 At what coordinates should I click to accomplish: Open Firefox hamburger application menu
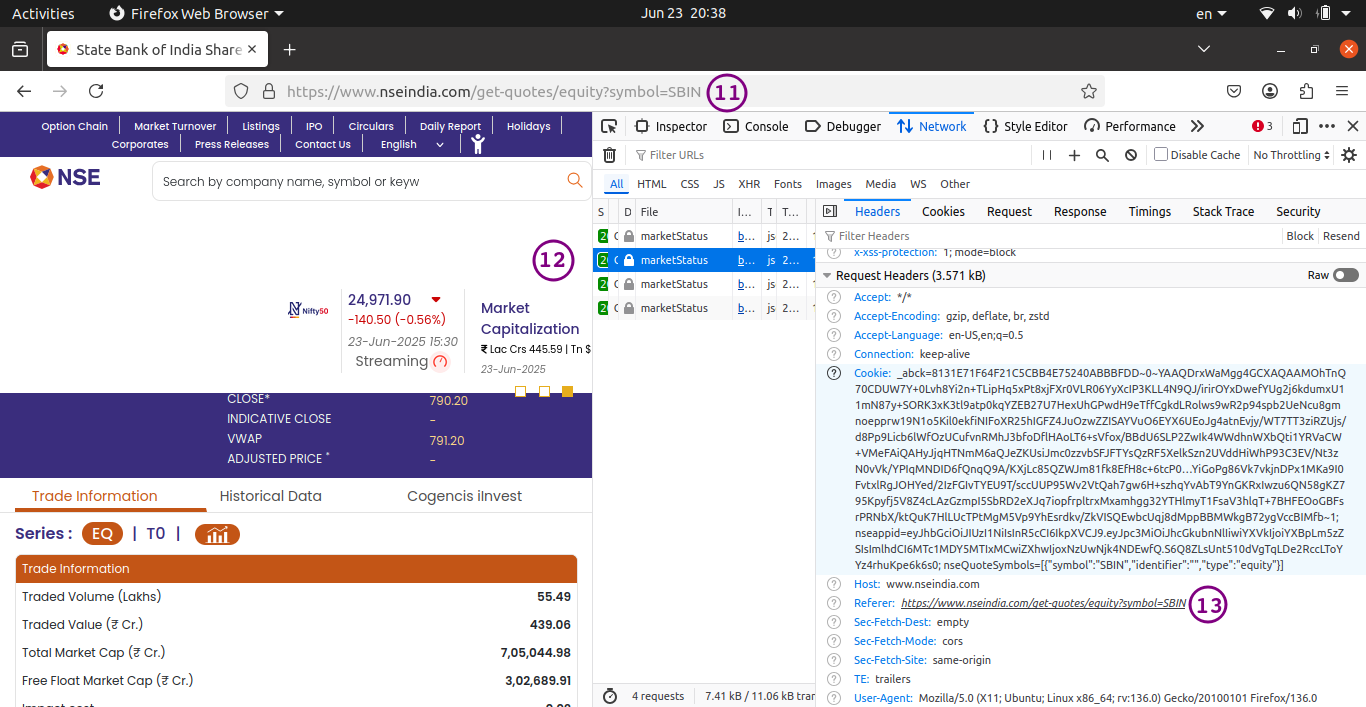coord(1342,91)
